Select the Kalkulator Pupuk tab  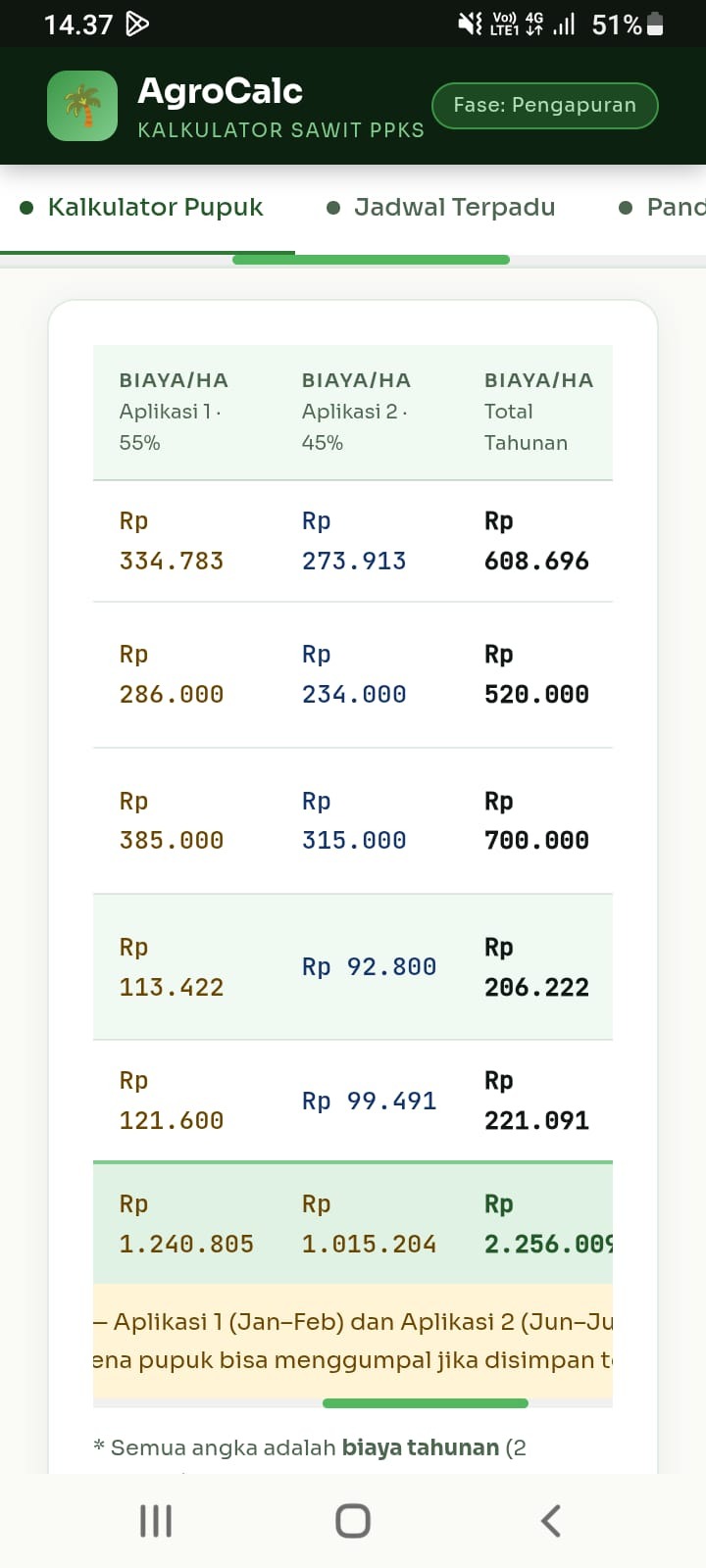coord(143,208)
